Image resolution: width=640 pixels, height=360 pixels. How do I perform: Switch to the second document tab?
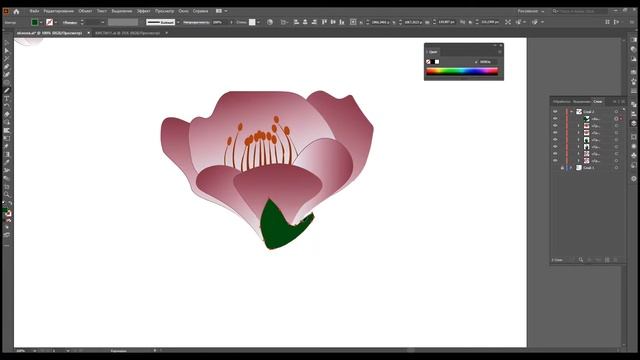128,33
